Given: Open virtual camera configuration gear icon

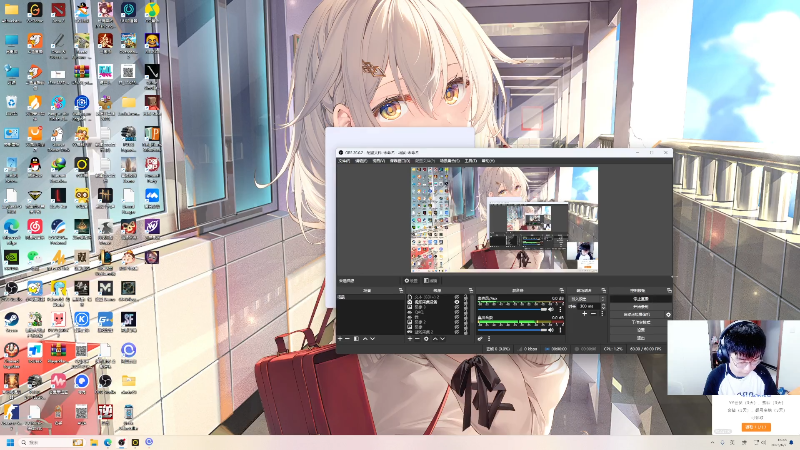Looking at the screenshot, I should (x=668, y=315).
